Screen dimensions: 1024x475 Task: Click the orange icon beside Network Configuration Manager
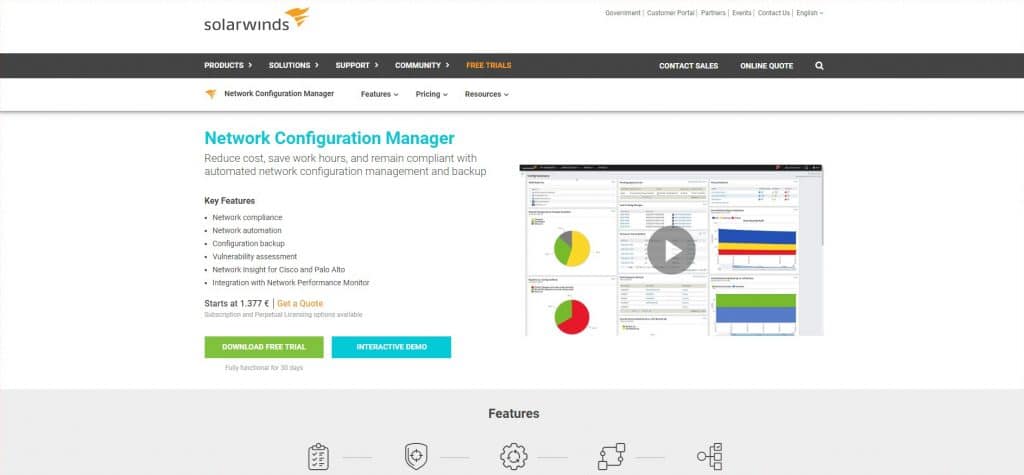tap(211, 94)
